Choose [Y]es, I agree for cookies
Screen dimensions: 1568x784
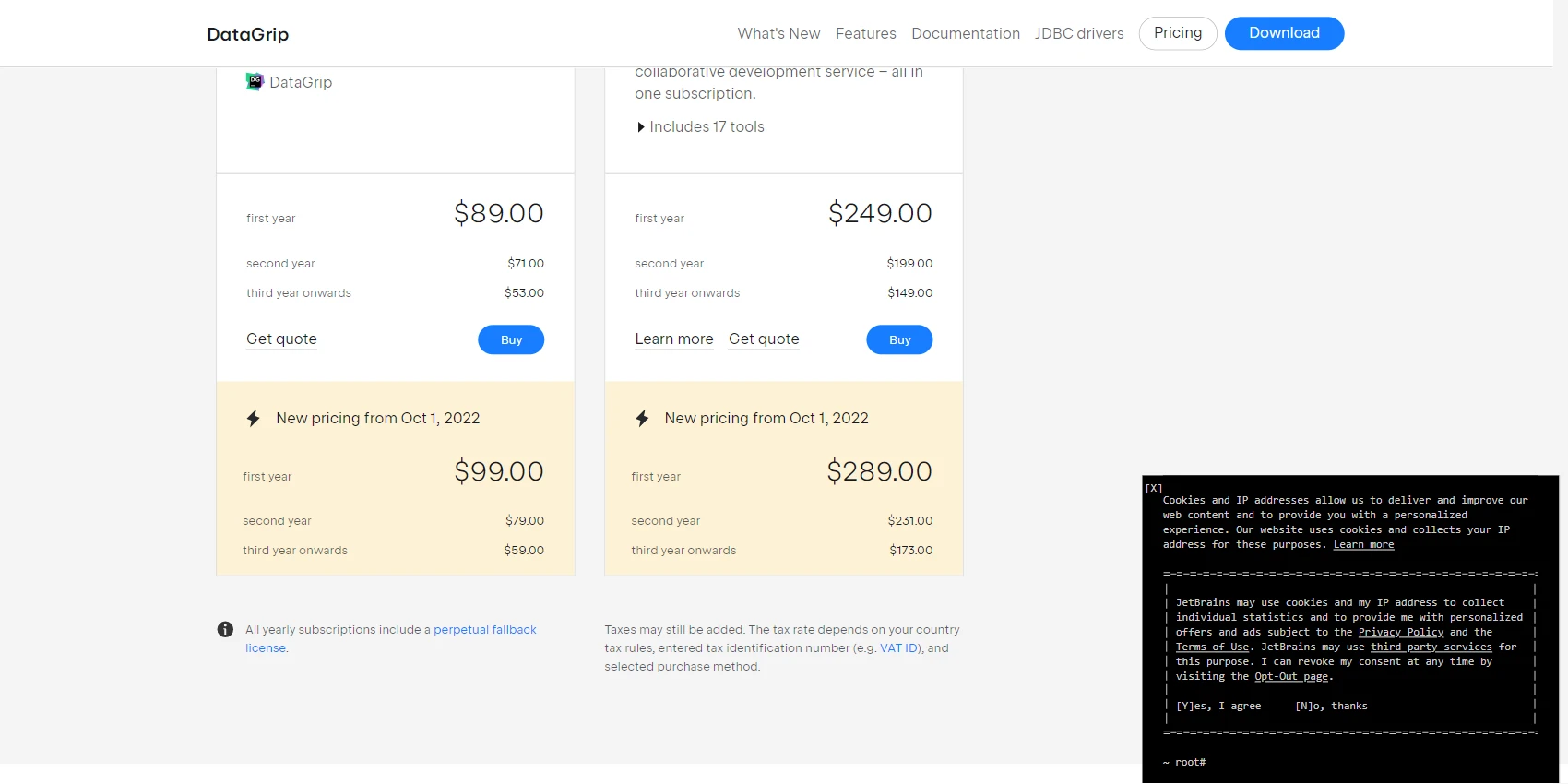(1218, 707)
